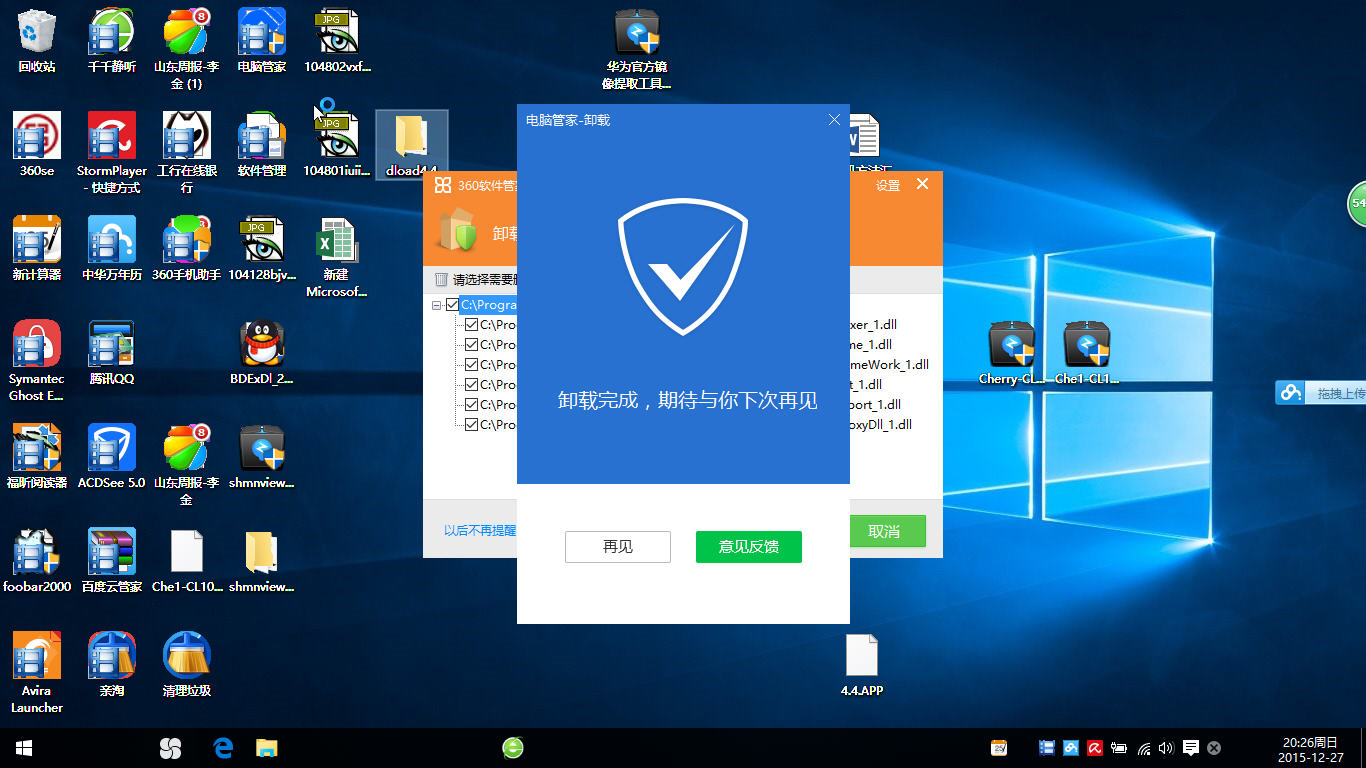
Task: Click the 以后不再提醒 link
Action: pos(480,531)
